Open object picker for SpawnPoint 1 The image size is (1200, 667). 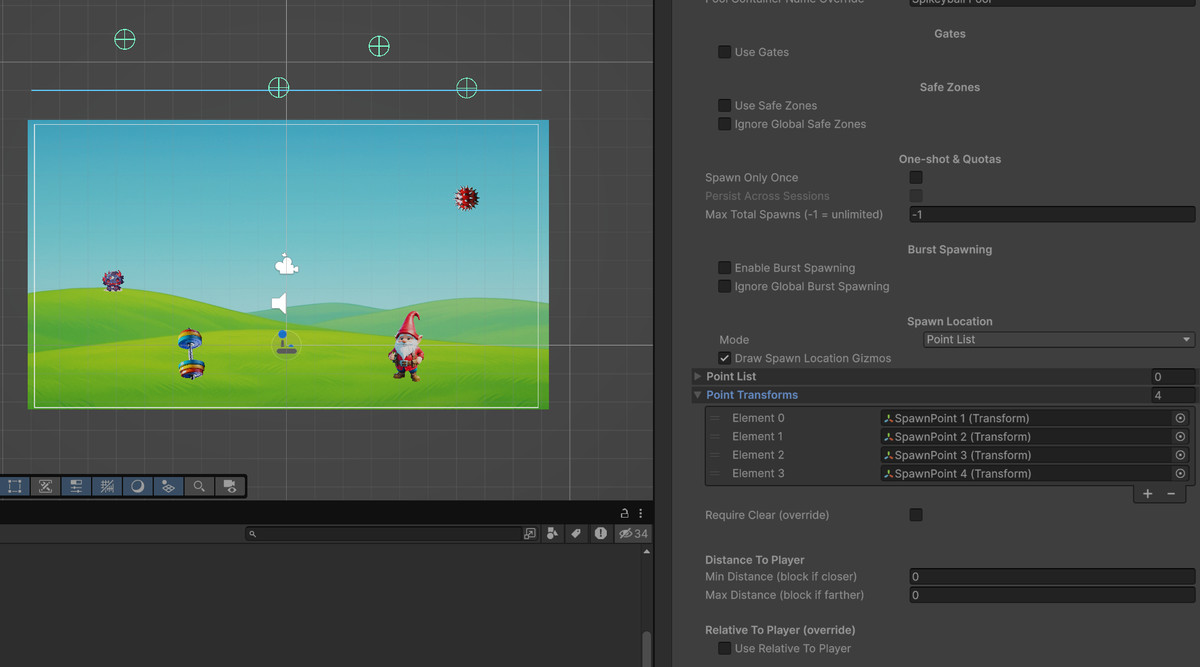[x=1180, y=418]
